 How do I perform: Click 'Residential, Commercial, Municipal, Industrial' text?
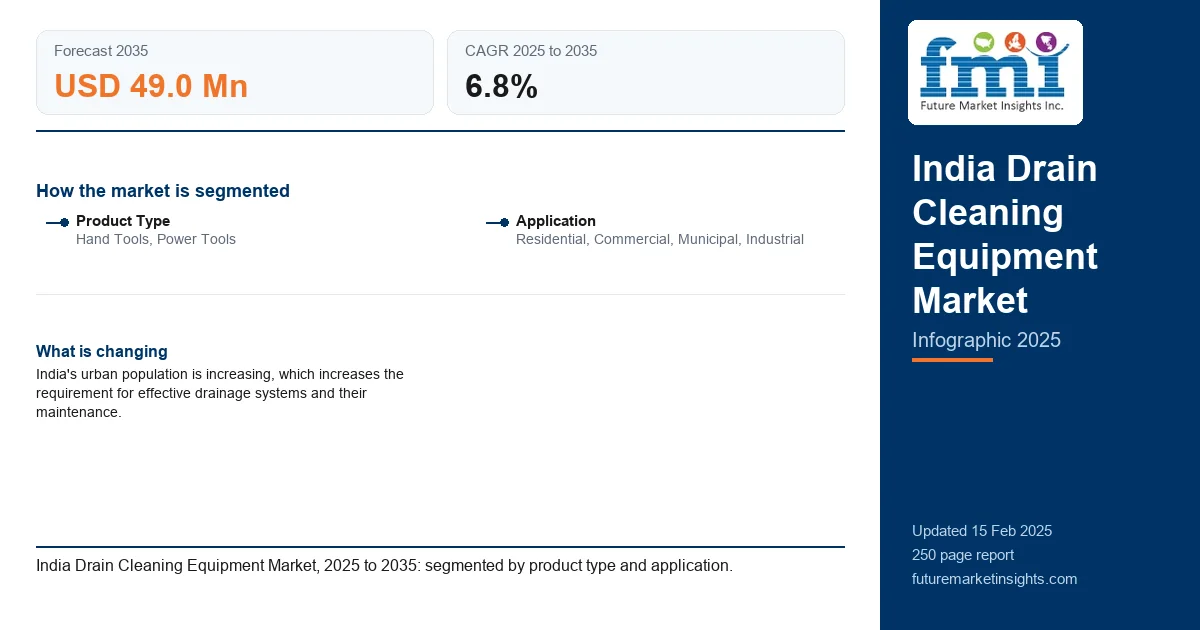tap(660, 239)
